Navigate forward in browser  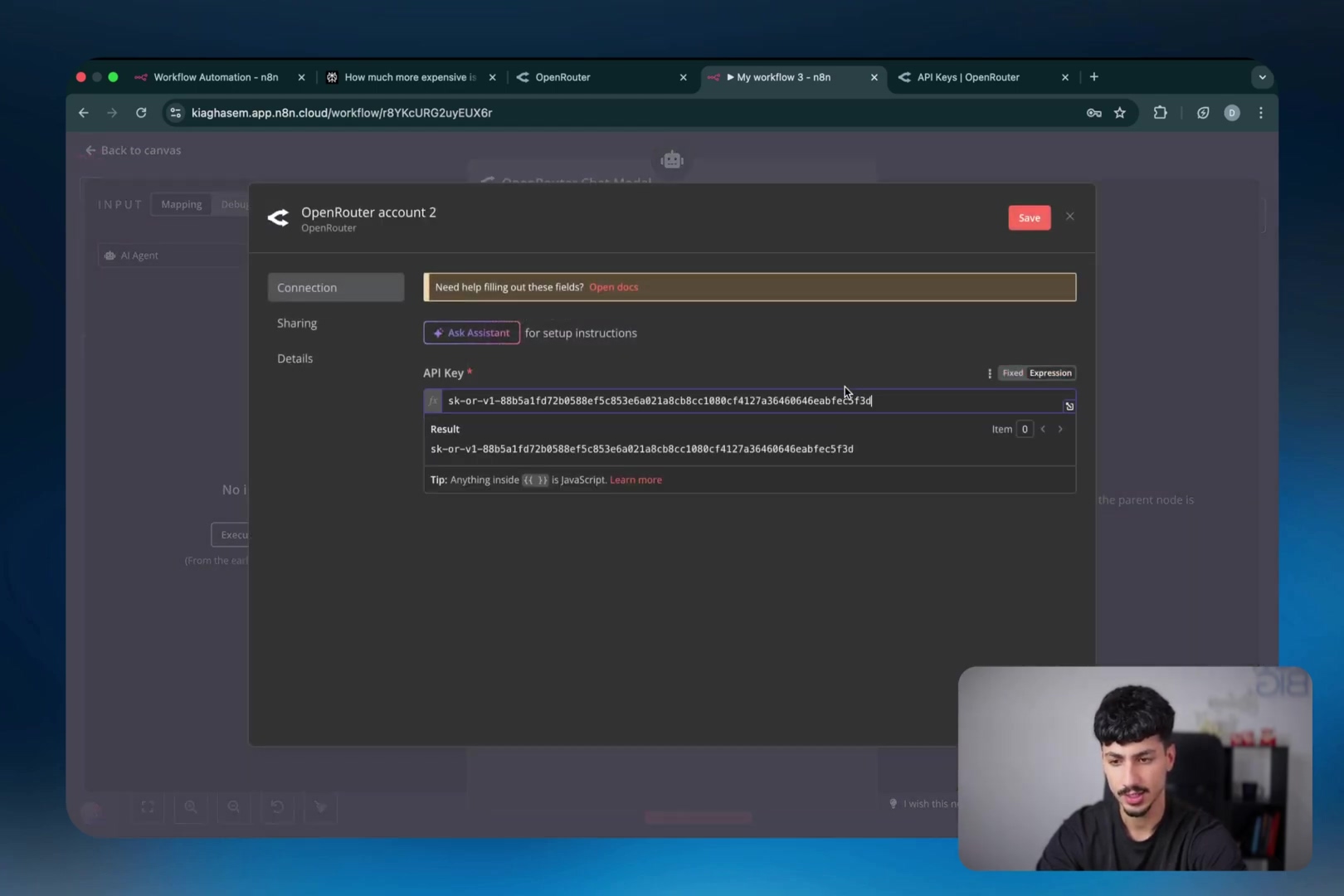coord(112,113)
